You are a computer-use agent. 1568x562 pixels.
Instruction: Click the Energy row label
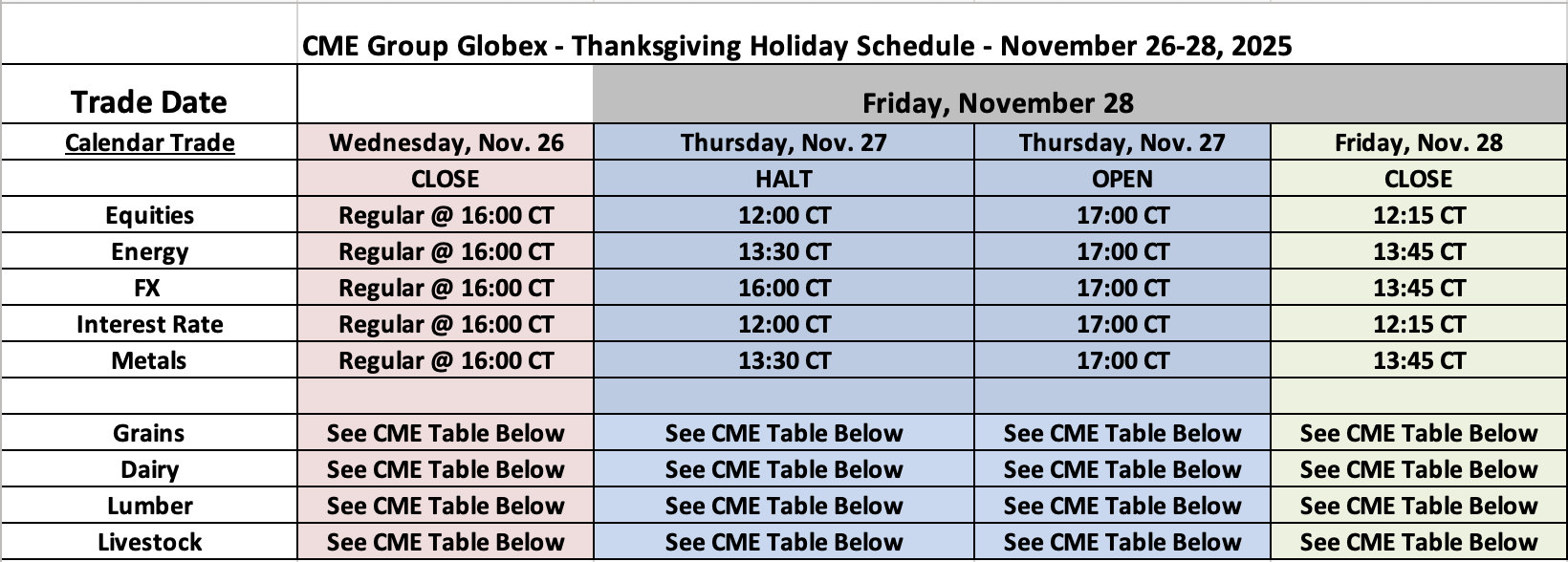(x=149, y=251)
